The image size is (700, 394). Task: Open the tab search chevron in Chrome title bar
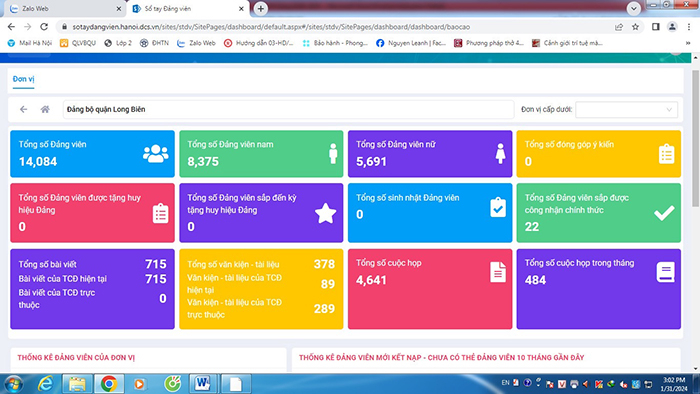pos(633,8)
